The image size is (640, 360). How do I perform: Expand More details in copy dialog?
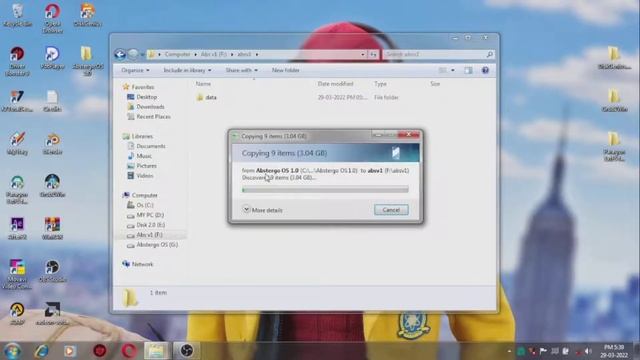tap(262, 210)
